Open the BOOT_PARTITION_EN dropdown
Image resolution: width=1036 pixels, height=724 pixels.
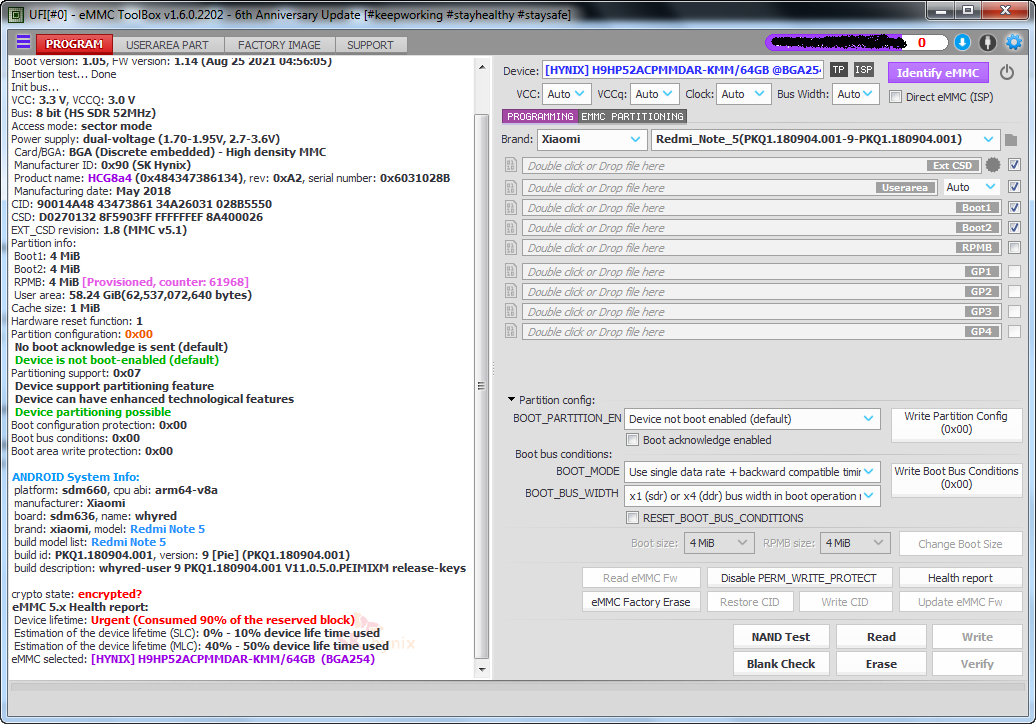click(752, 419)
